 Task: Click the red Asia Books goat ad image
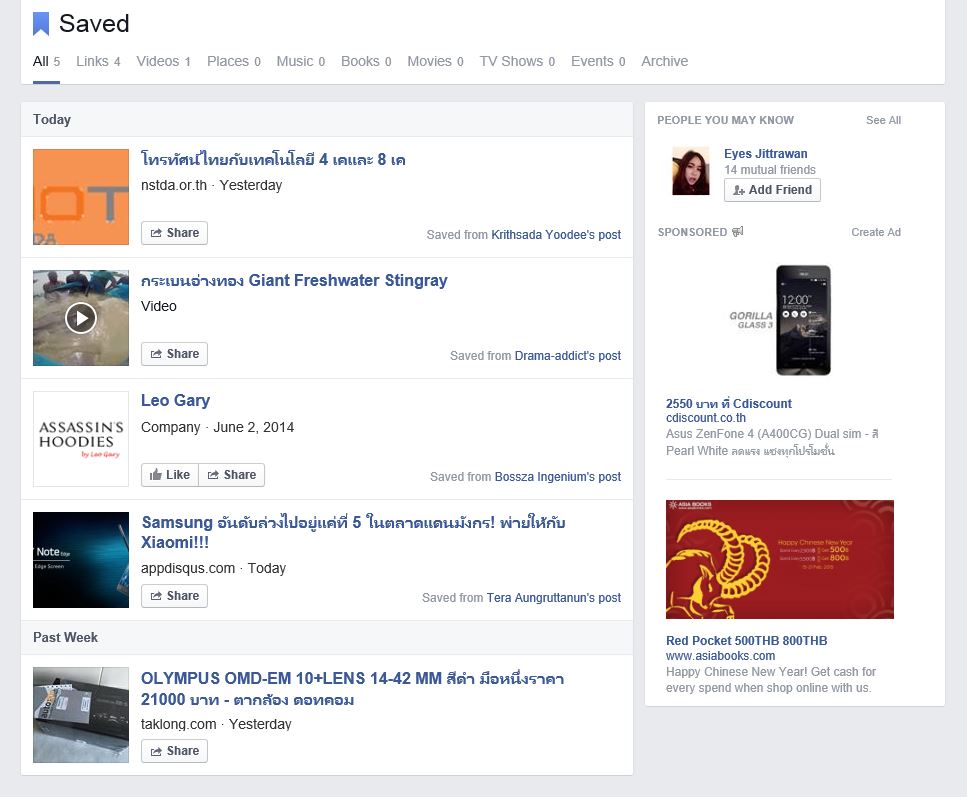(780, 559)
